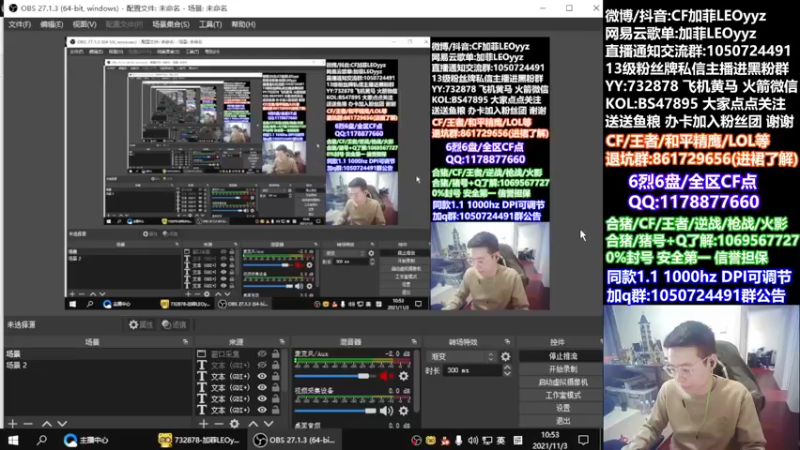Select the 场景 2 scene in the list

pos(98,365)
